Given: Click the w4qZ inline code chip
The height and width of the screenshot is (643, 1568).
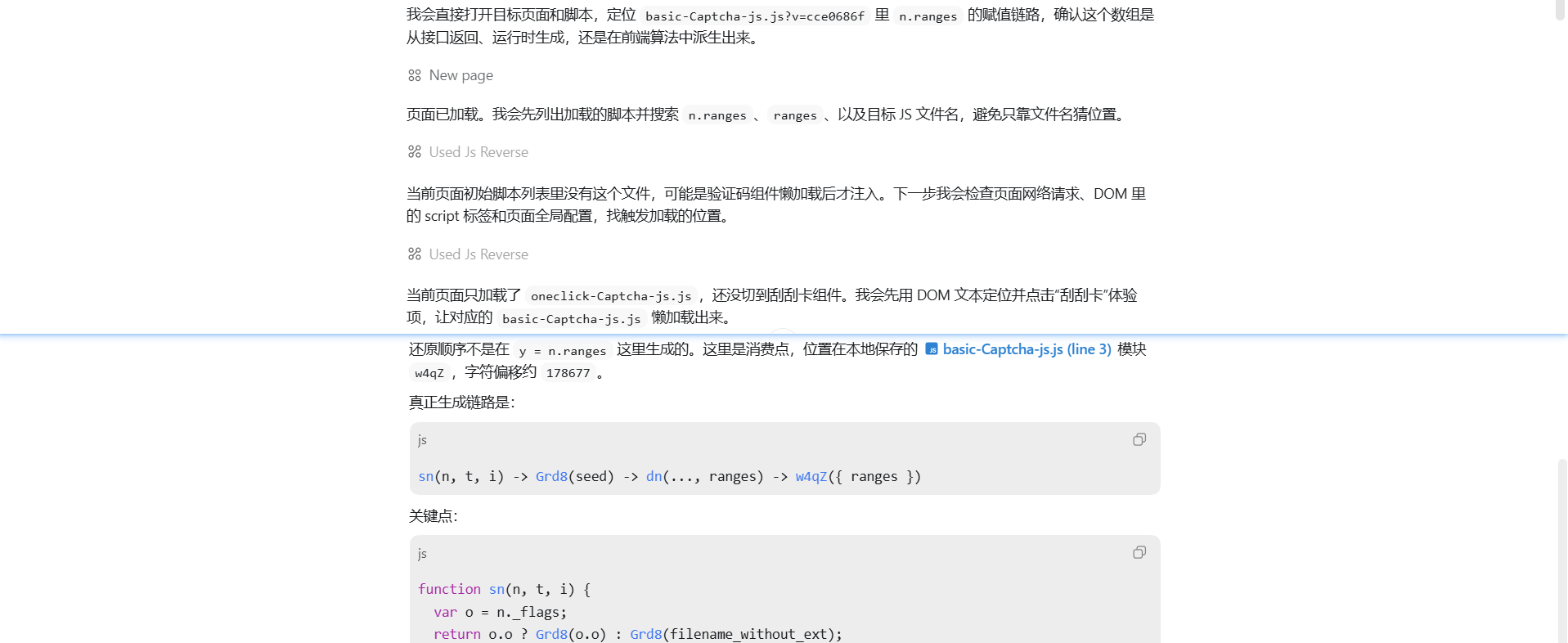Looking at the screenshot, I should (x=429, y=373).
